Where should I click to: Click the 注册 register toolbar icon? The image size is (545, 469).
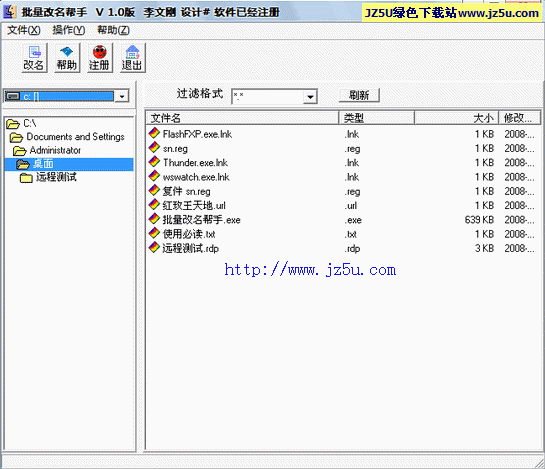[x=99, y=58]
